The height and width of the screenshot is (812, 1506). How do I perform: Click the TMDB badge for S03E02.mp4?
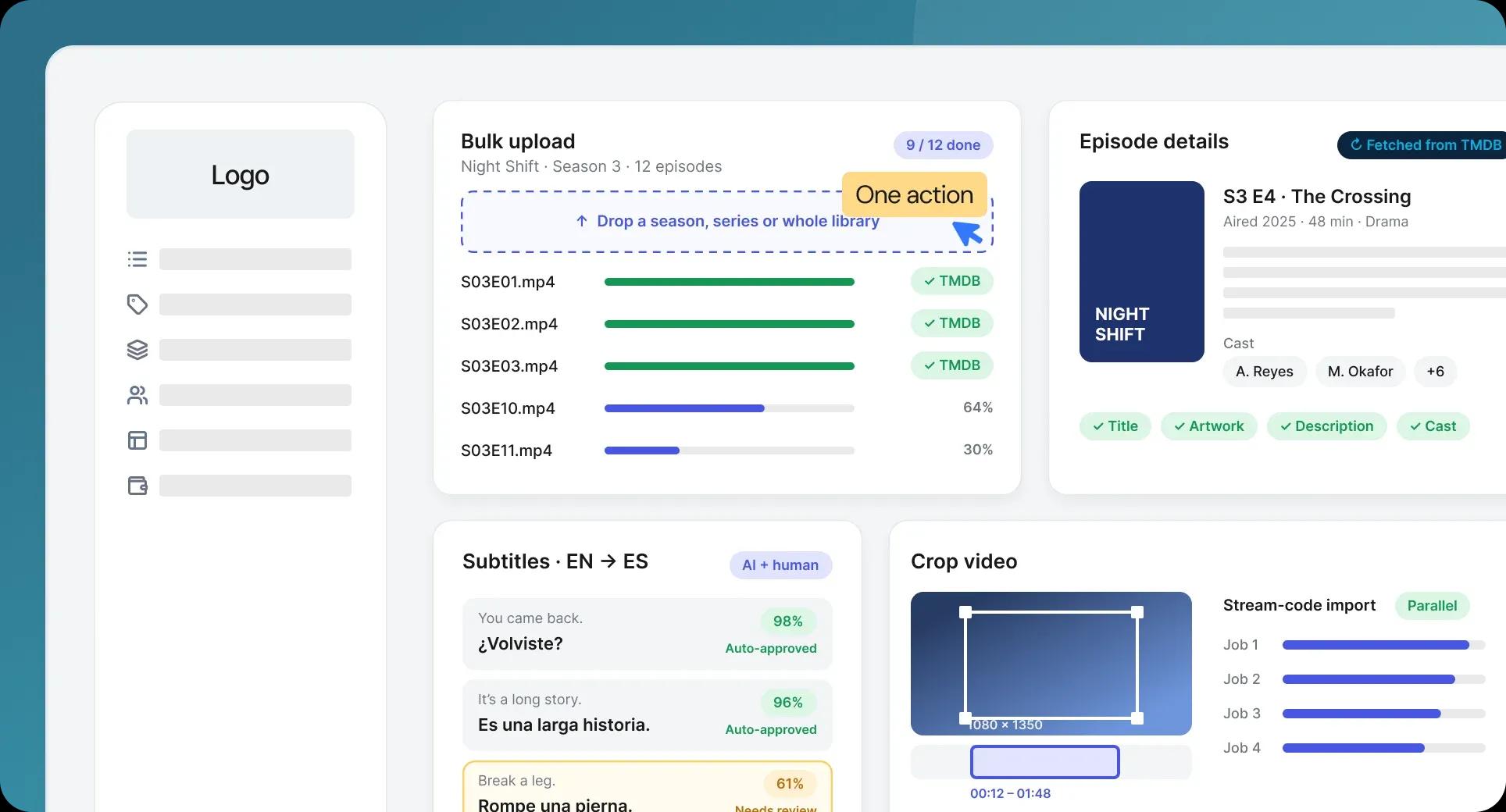(951, 323)
